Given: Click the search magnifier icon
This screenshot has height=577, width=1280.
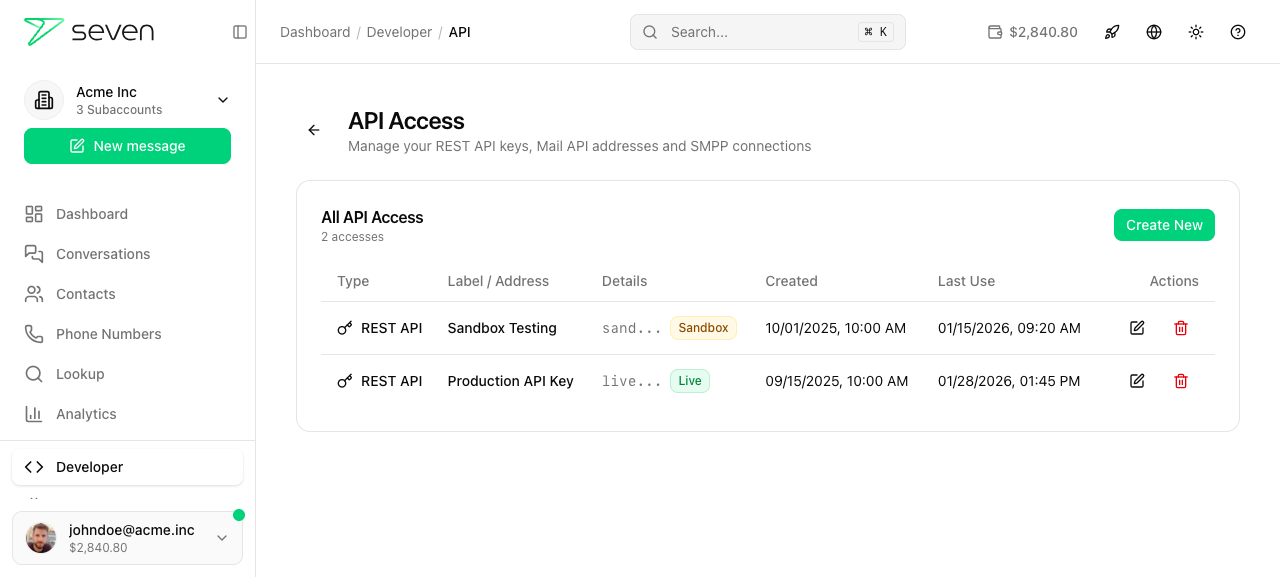Looking at the screenshot, I should (x=650, y=32).
